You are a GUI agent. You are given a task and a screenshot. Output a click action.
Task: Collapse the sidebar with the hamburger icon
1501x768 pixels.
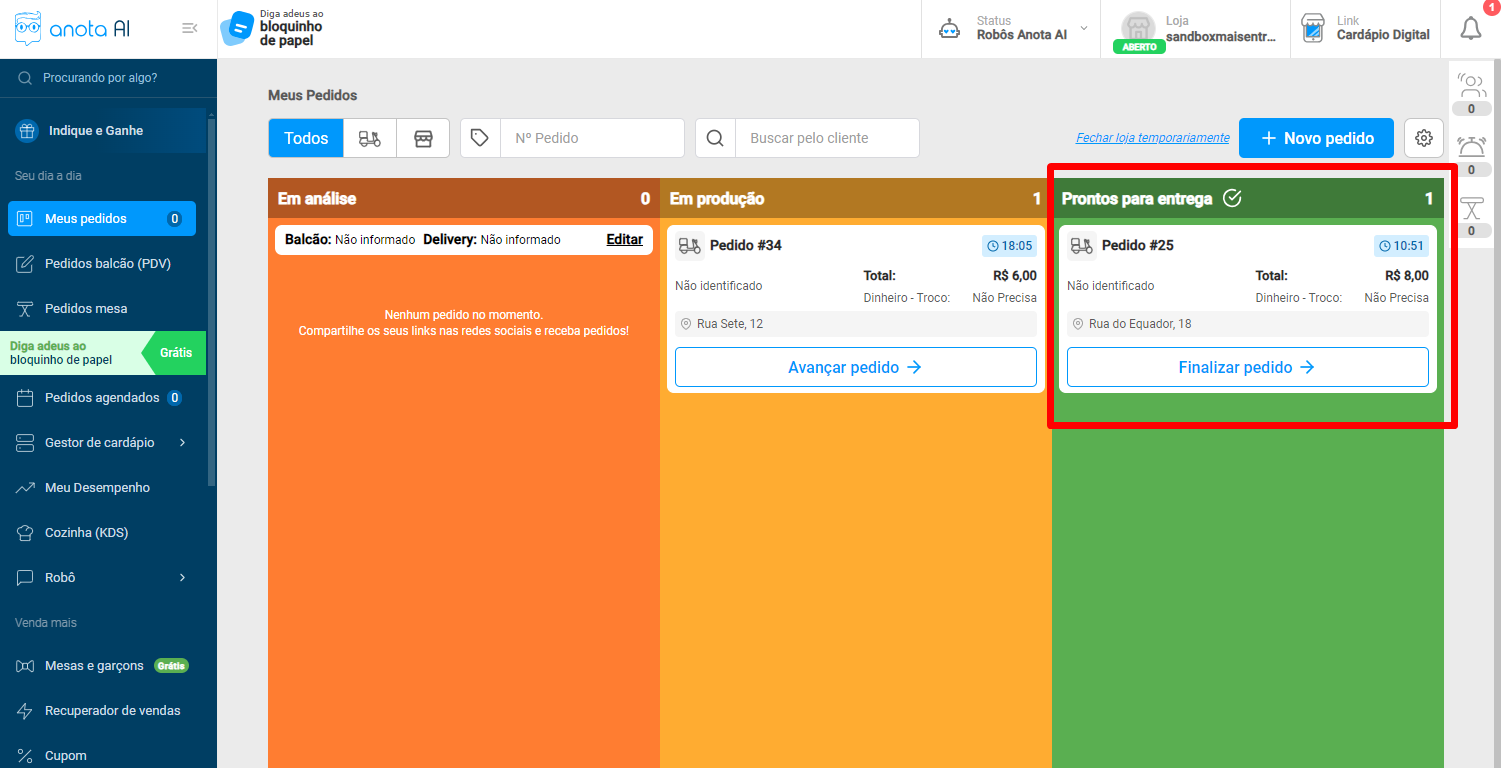189,28
